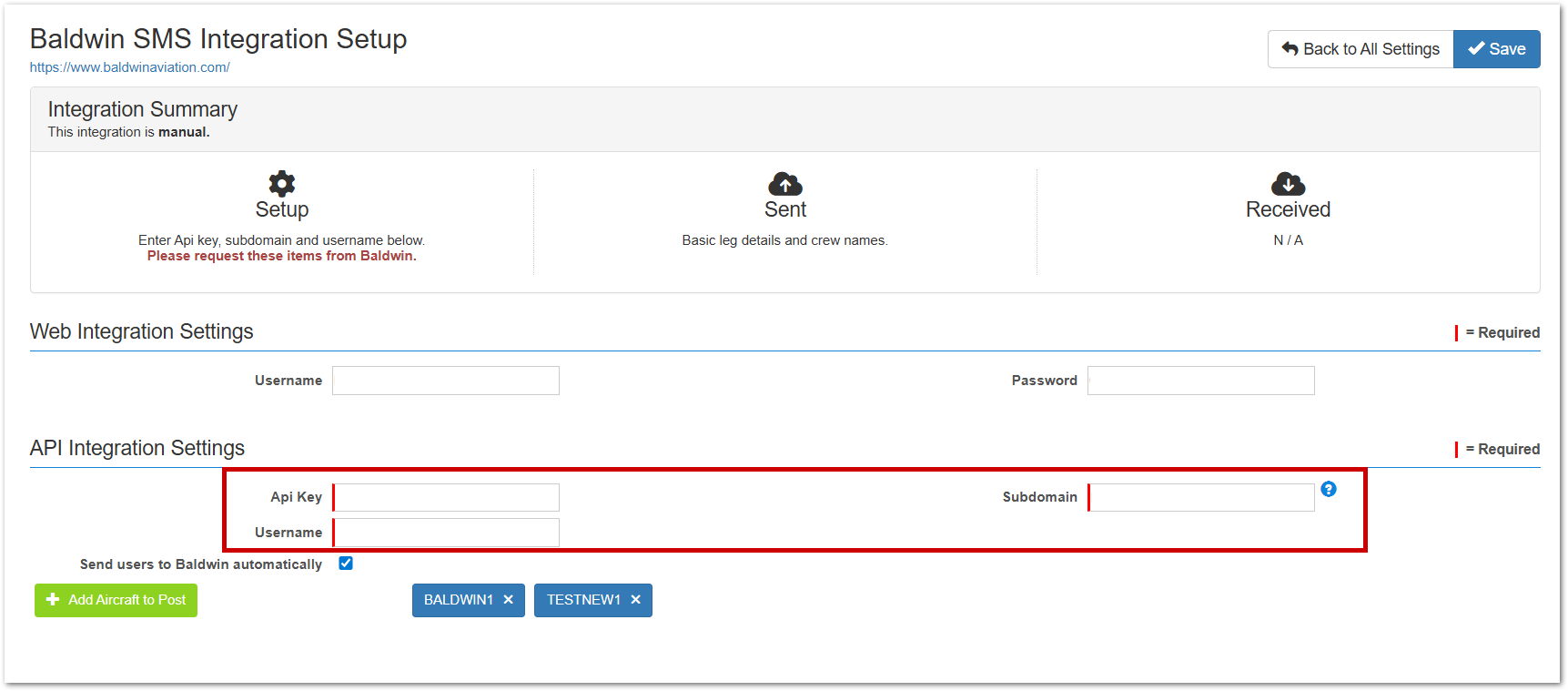Focus the Web Integration Username field
This screenshot has height=691, width=1568.
pos(446,381)
